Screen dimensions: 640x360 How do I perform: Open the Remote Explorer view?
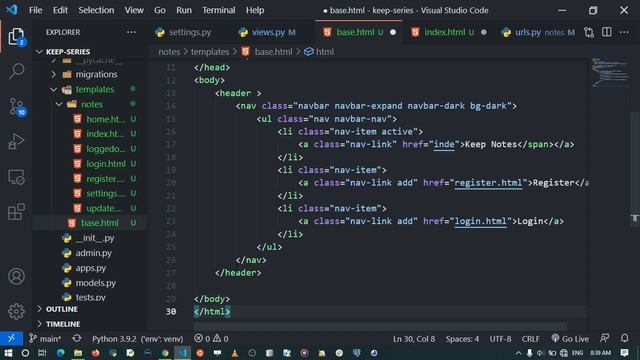(16, 177)
